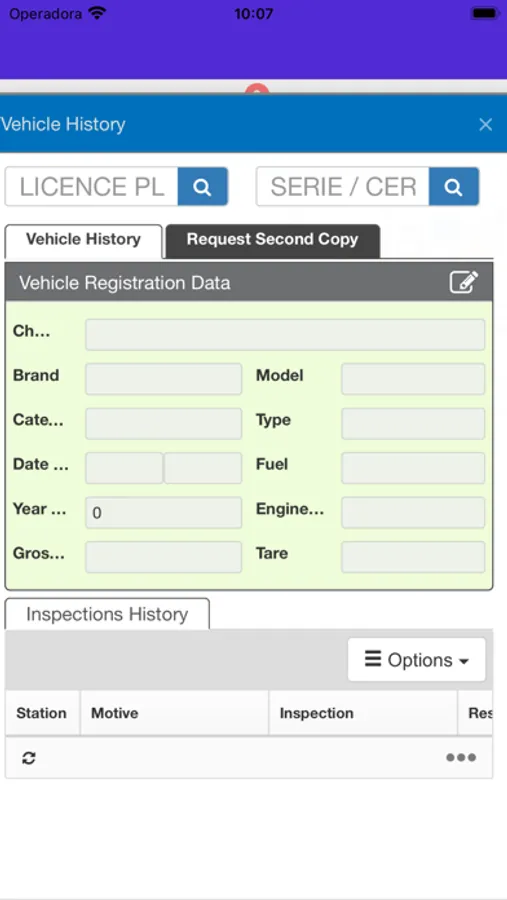Tap the red badge above the dialog
507x900 pixels.
pos(257,88)
